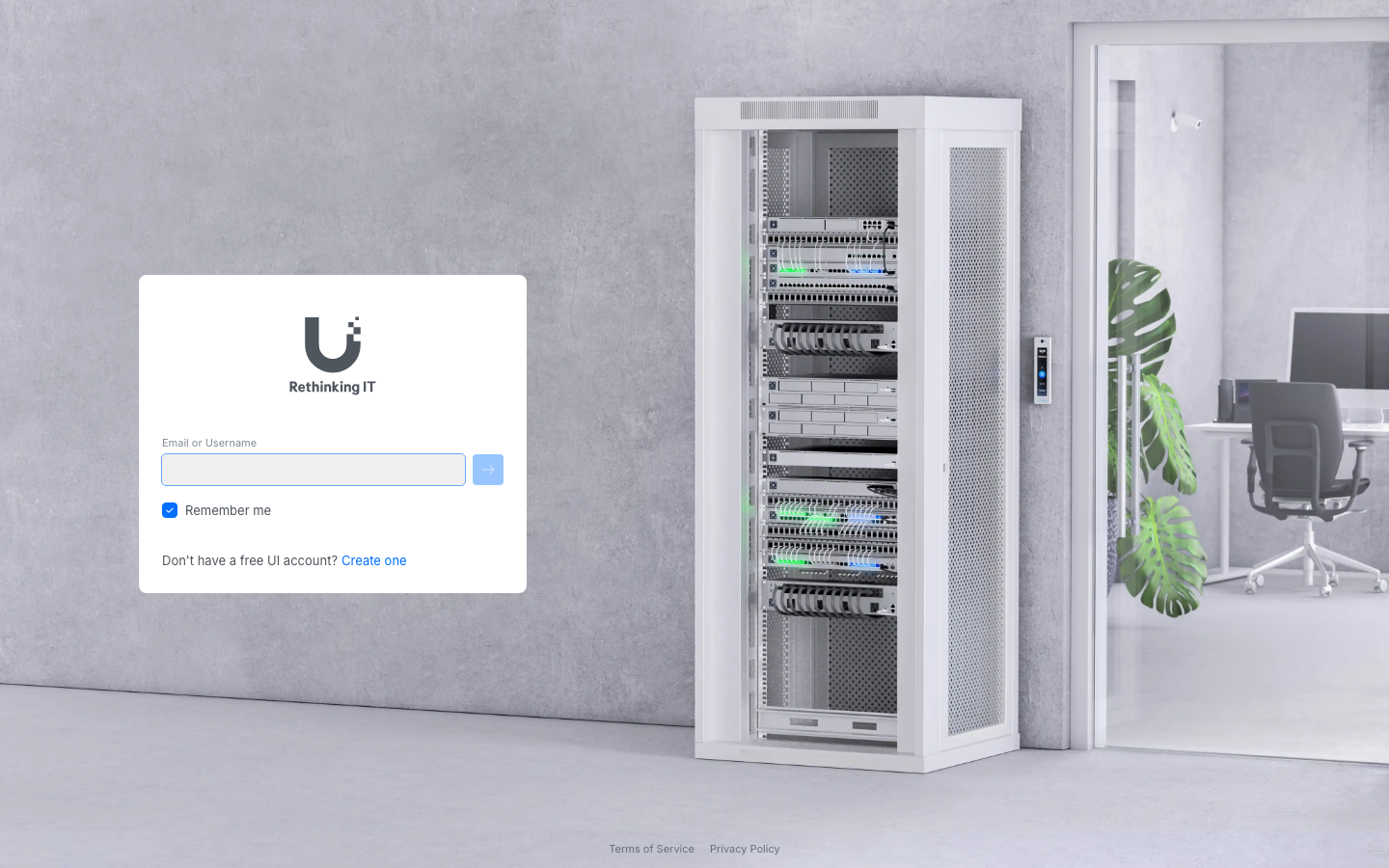Click "Don't have a free UI account?" text
The height and width of the screenshot is (868, 1389).
250,560
